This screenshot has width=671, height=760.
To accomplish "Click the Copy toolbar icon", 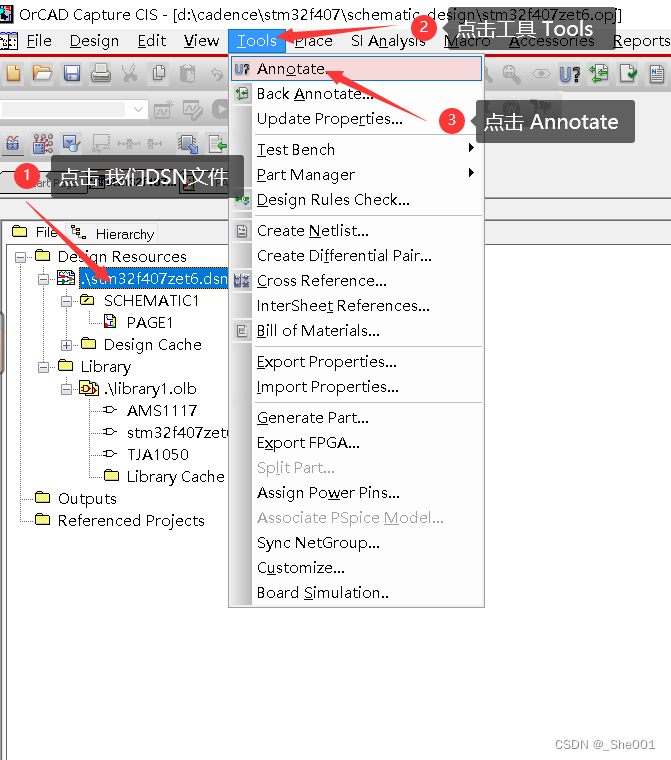I will (159, 74).
